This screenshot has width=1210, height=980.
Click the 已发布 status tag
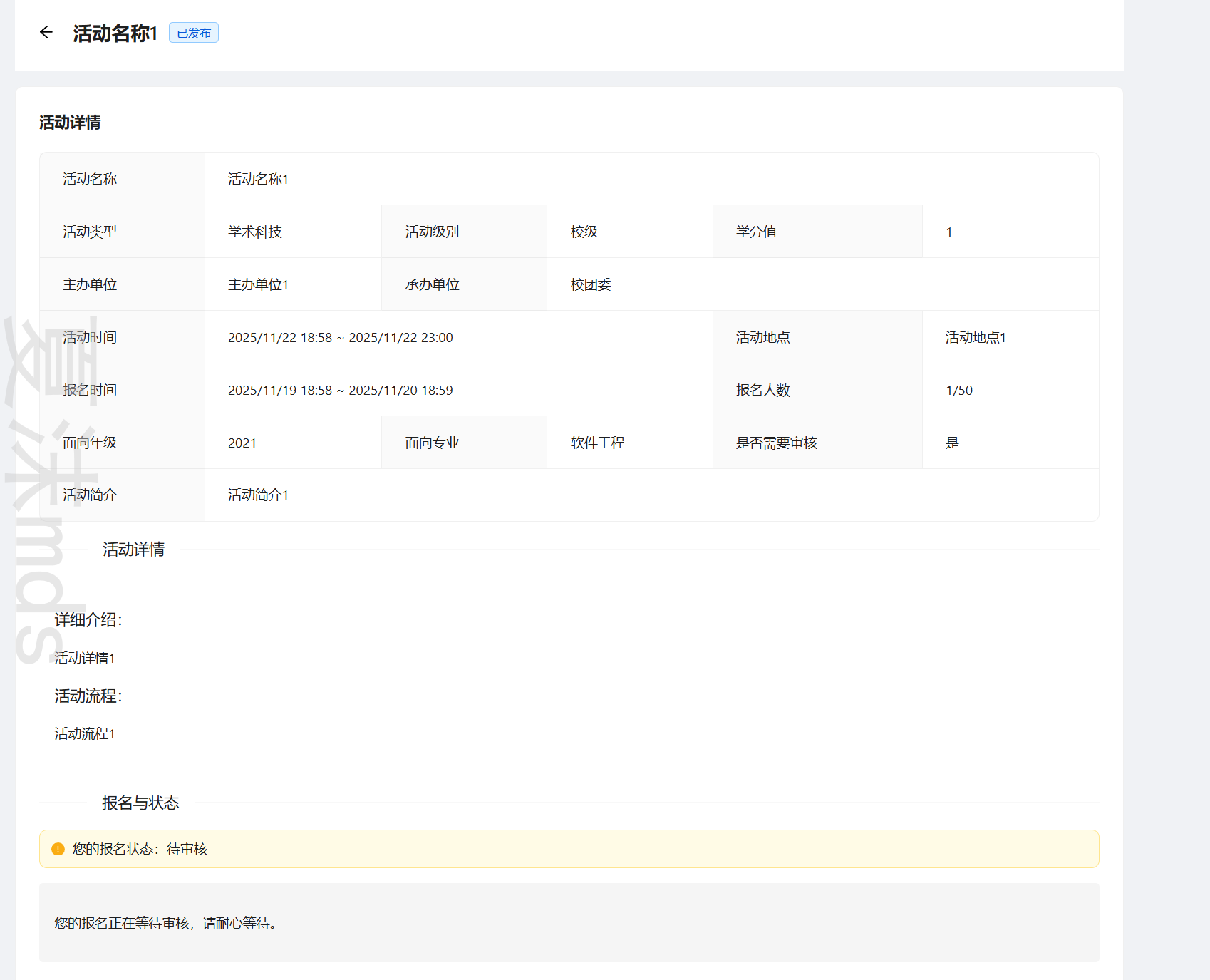click(194, 33)
